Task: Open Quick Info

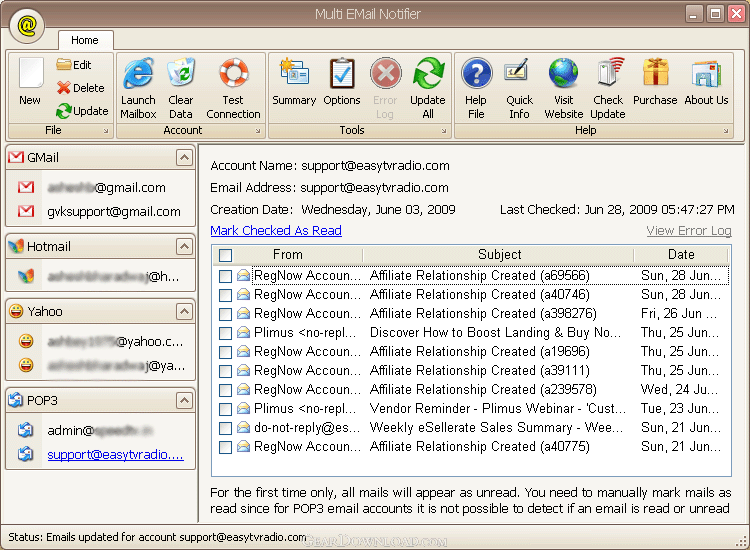Action: pos(519,88)
